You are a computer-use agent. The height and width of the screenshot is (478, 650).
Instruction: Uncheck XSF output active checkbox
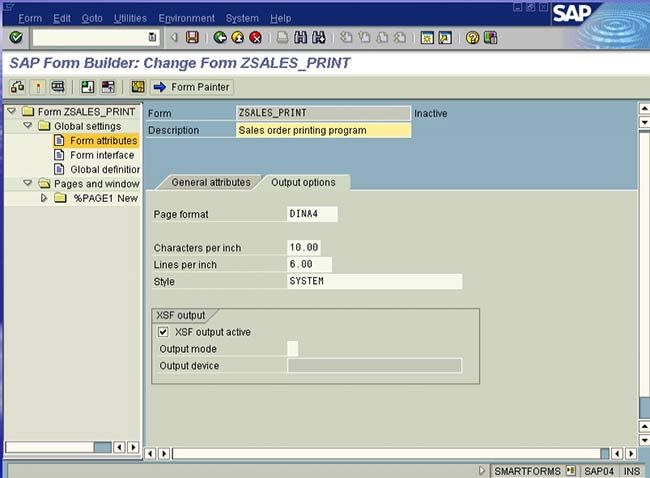pyautogui.click(x=163, y=332)
